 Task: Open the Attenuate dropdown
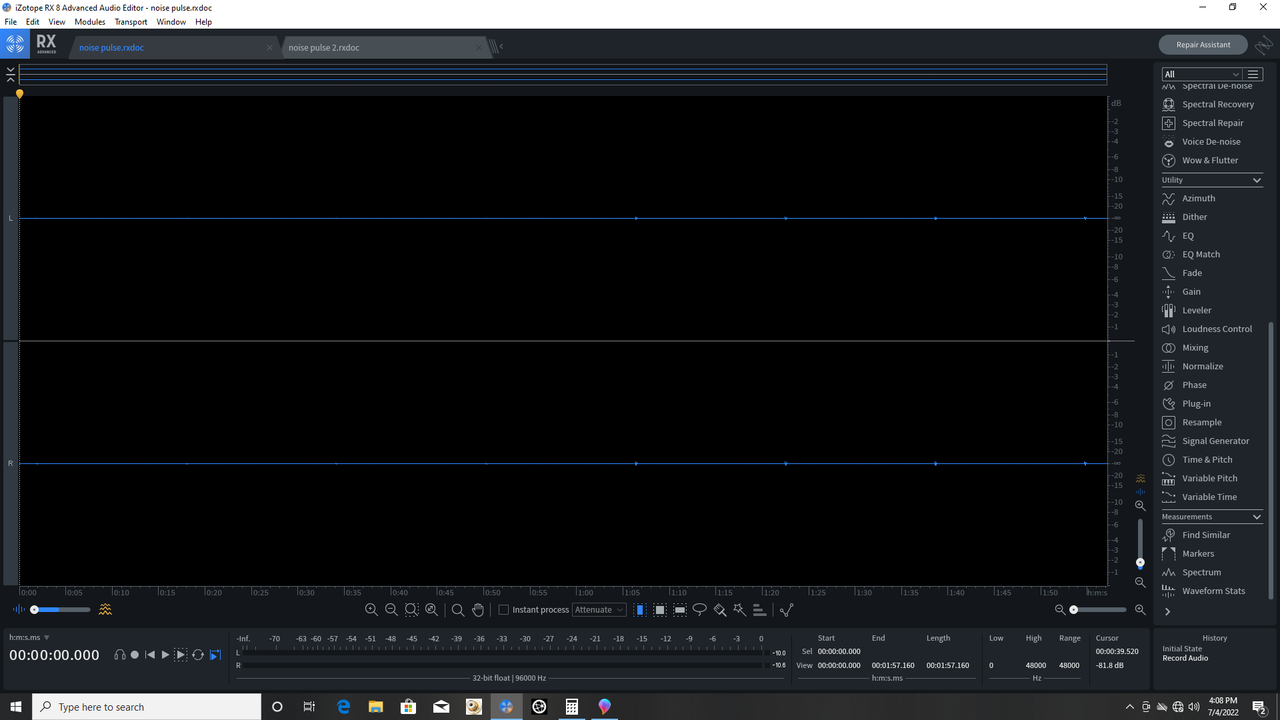pos(599,609)
